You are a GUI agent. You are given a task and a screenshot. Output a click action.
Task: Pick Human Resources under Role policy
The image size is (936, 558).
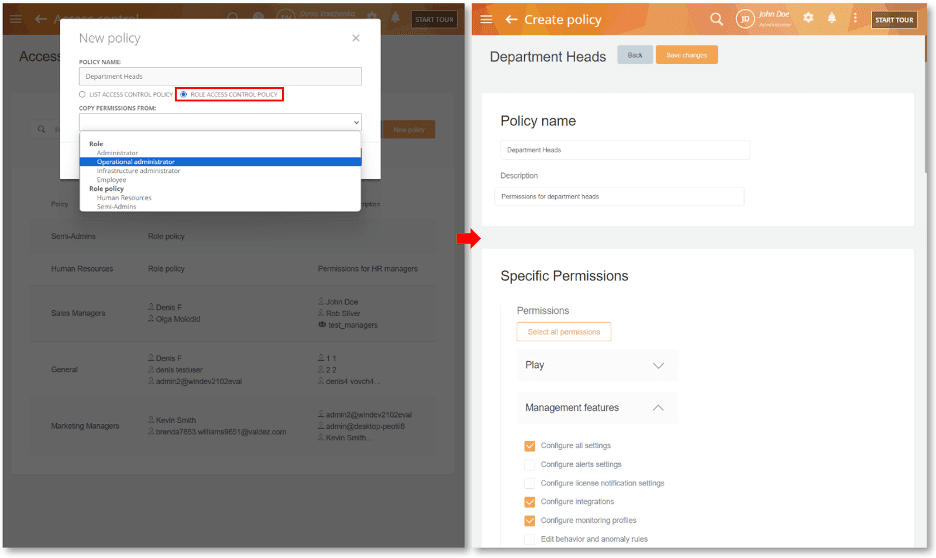(124, 198)
